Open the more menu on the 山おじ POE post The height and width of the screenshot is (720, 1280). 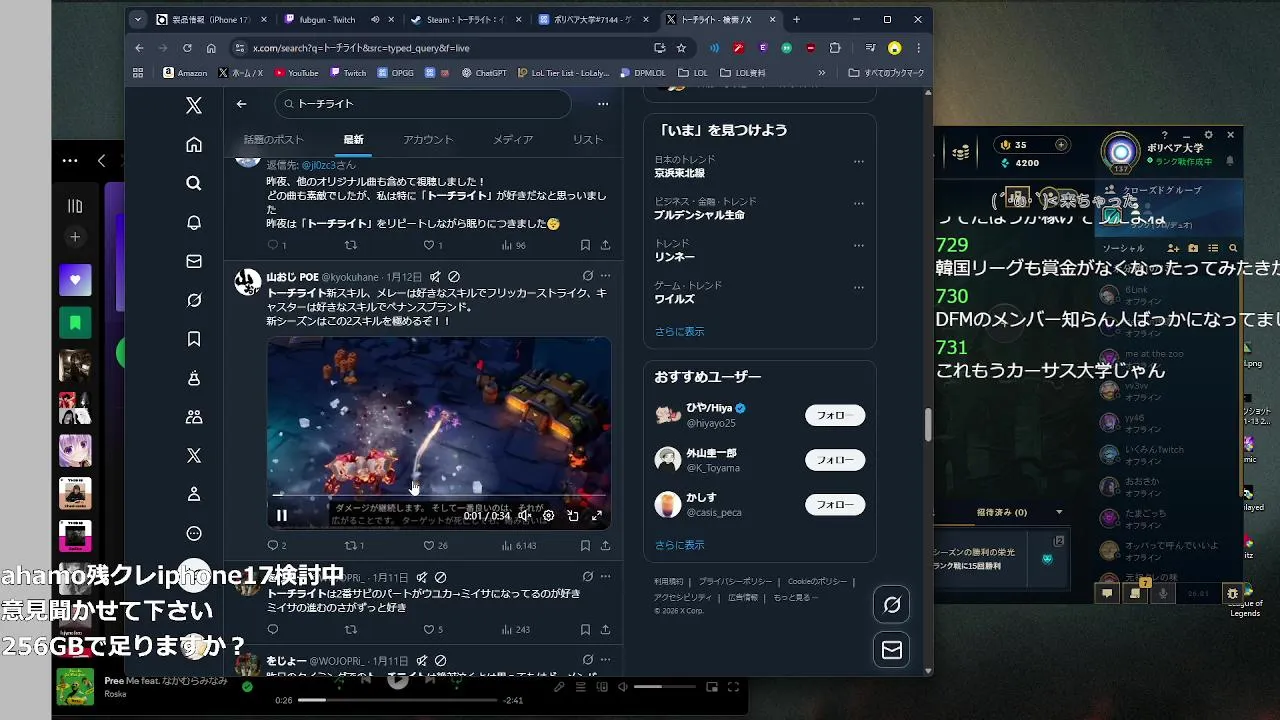(605, 276)
